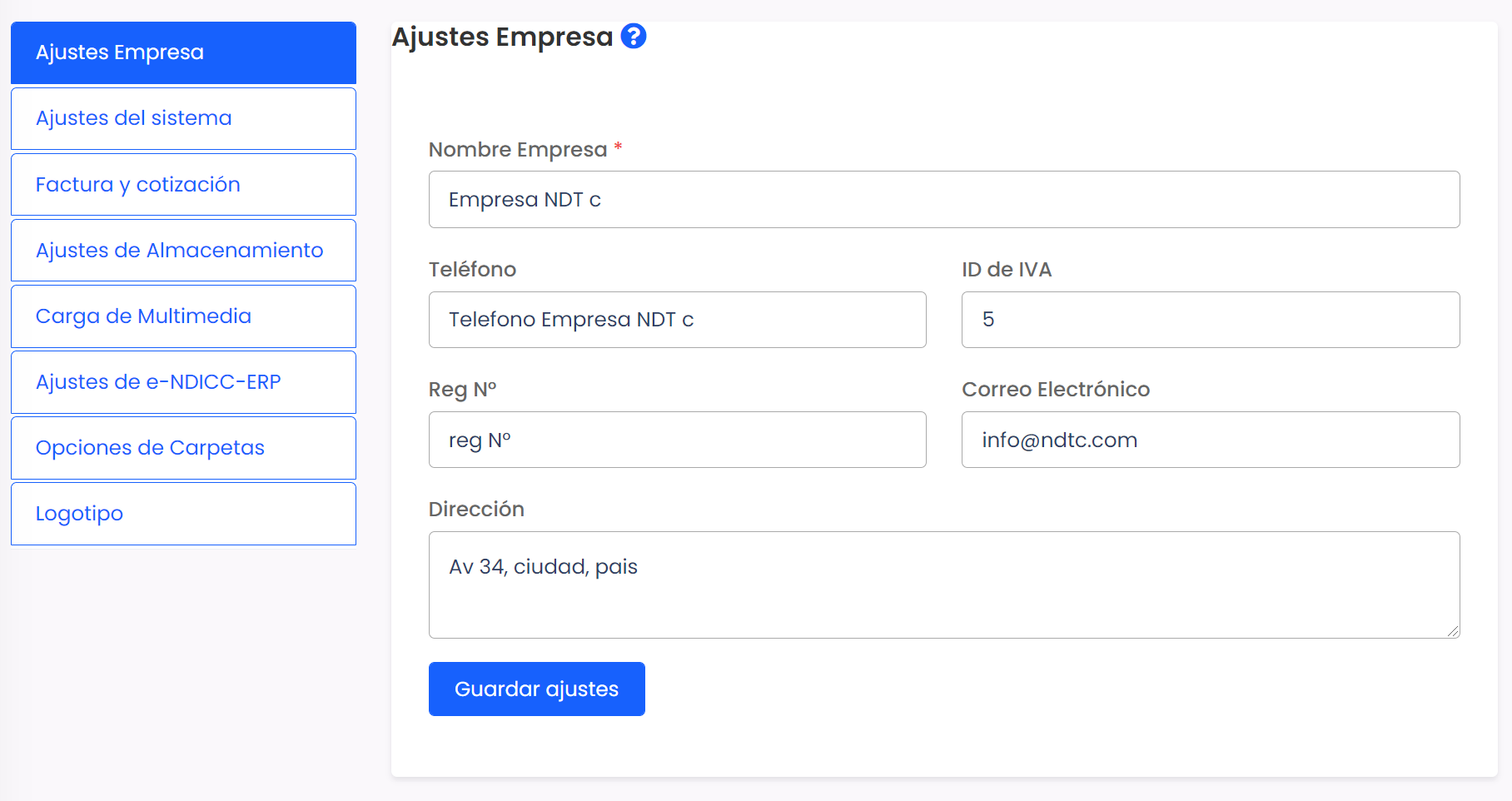Edit the Correo Electrónico field
The height and width of the screenshot is (801, 1512).
(1210, 440)
